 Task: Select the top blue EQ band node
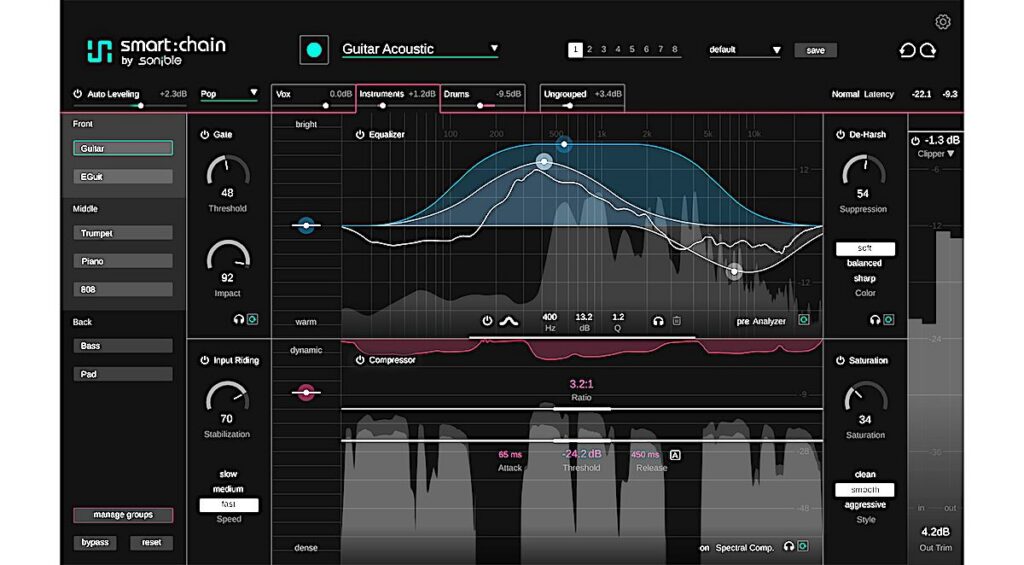[564, 144]
